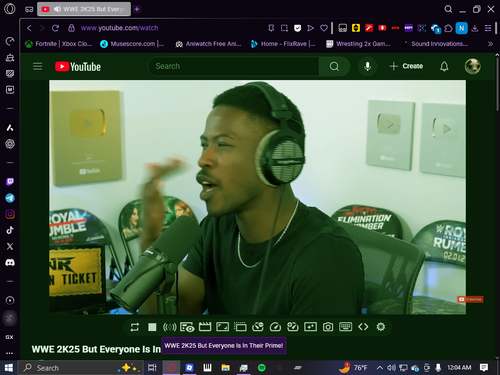Click the Create button on YouTube
This screenshot has width=500, height=375.
[406, 66]
